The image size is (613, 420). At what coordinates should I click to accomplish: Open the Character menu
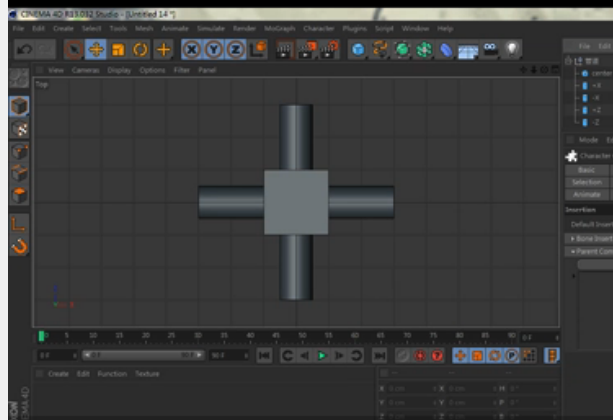click(x=319, y=29)
